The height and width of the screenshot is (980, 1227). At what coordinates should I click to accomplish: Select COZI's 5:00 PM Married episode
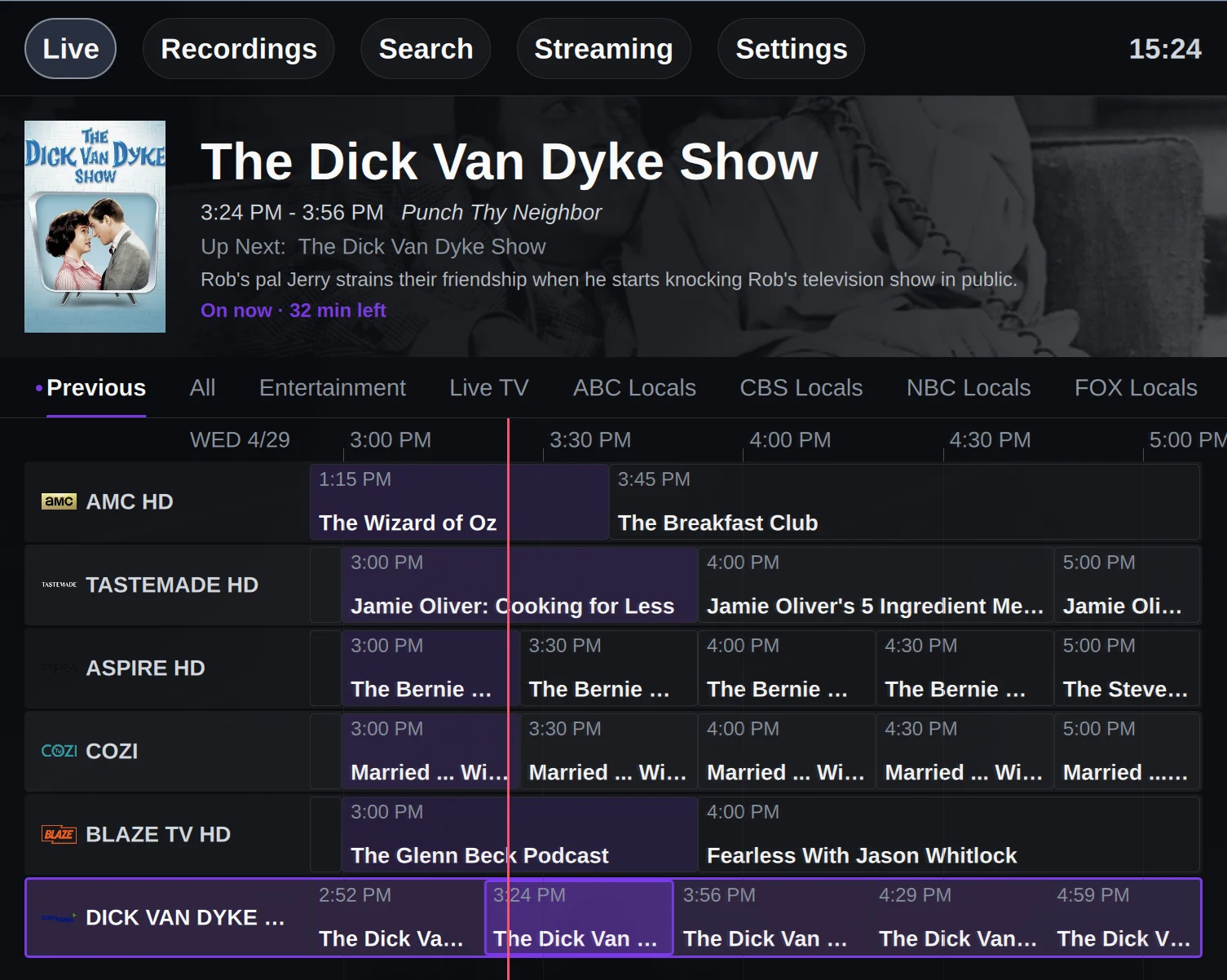[1128, 751]
